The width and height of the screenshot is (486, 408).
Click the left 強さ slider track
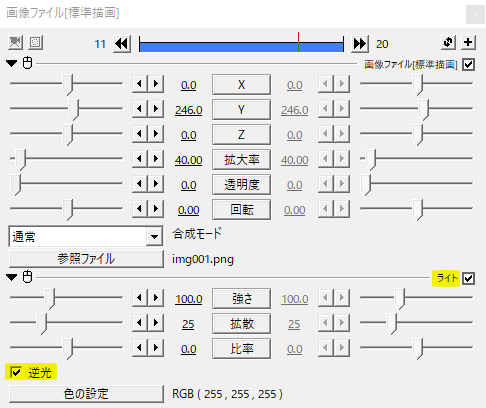pos(66,297)
